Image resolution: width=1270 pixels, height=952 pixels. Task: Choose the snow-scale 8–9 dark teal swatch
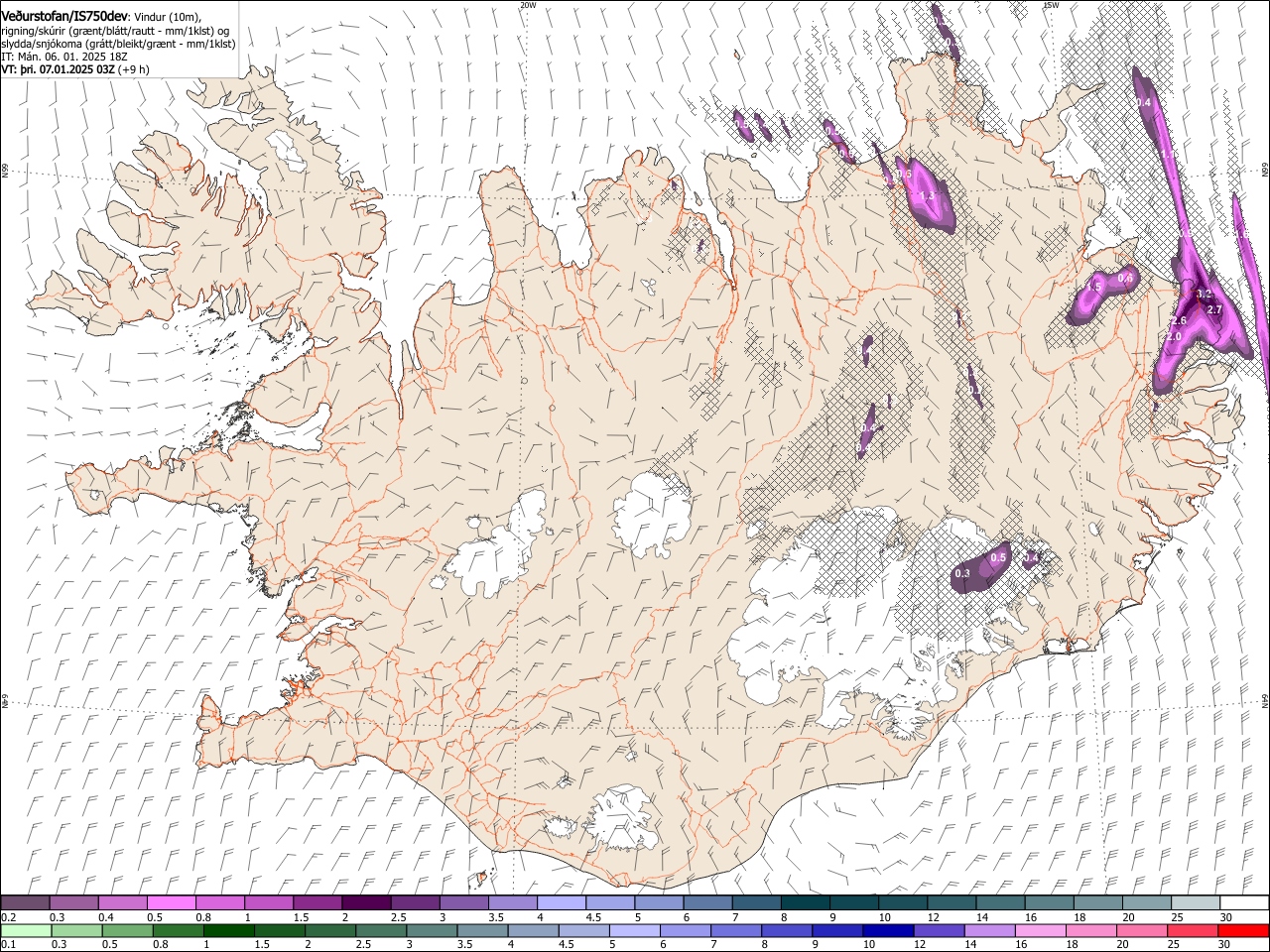point(805,903)
